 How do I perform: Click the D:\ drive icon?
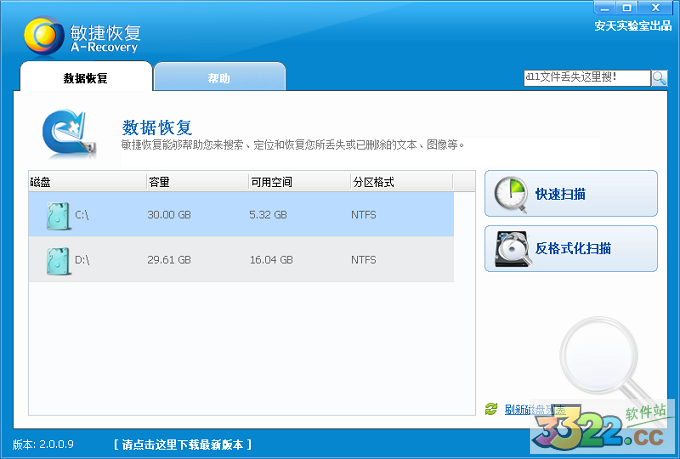tap(59, 260)
